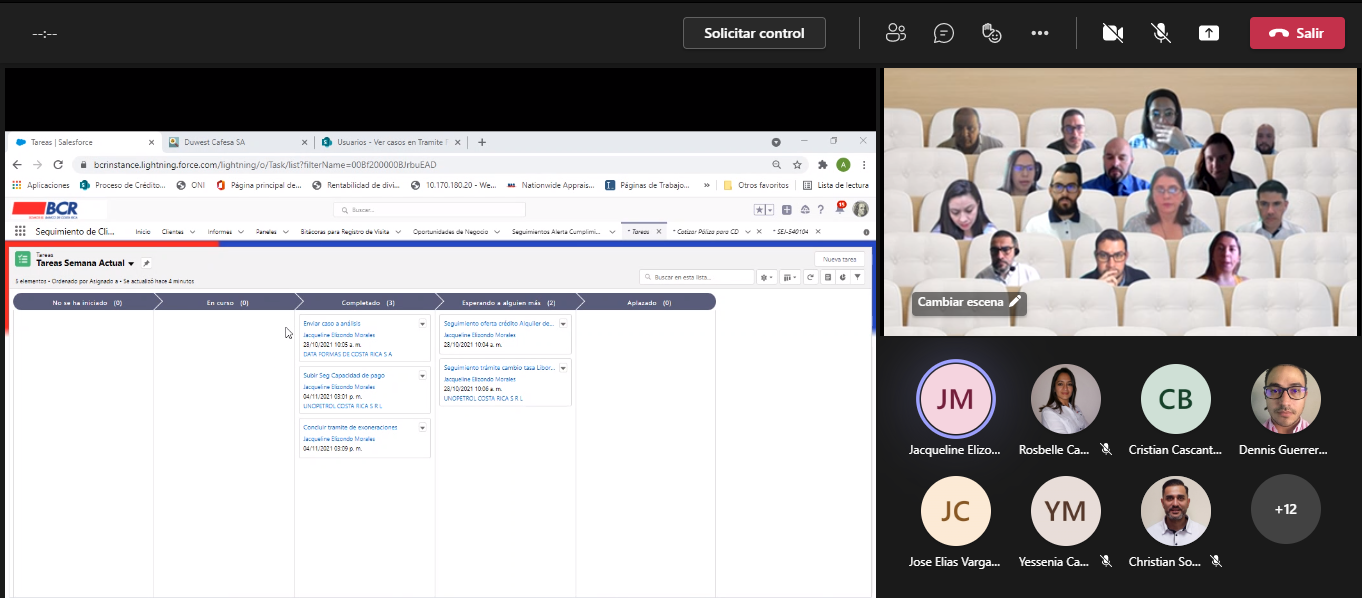Bookmark this page with the star icon
This screenshot has width=1362, height=598.
(x=797, y=164)
